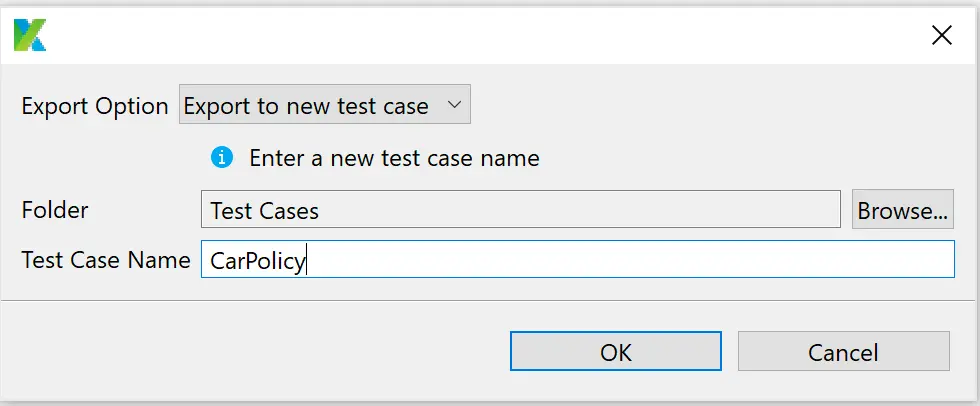Click the Katalon logo in title bar
This screenshot has width=980, height=406.
click(30, 35)
